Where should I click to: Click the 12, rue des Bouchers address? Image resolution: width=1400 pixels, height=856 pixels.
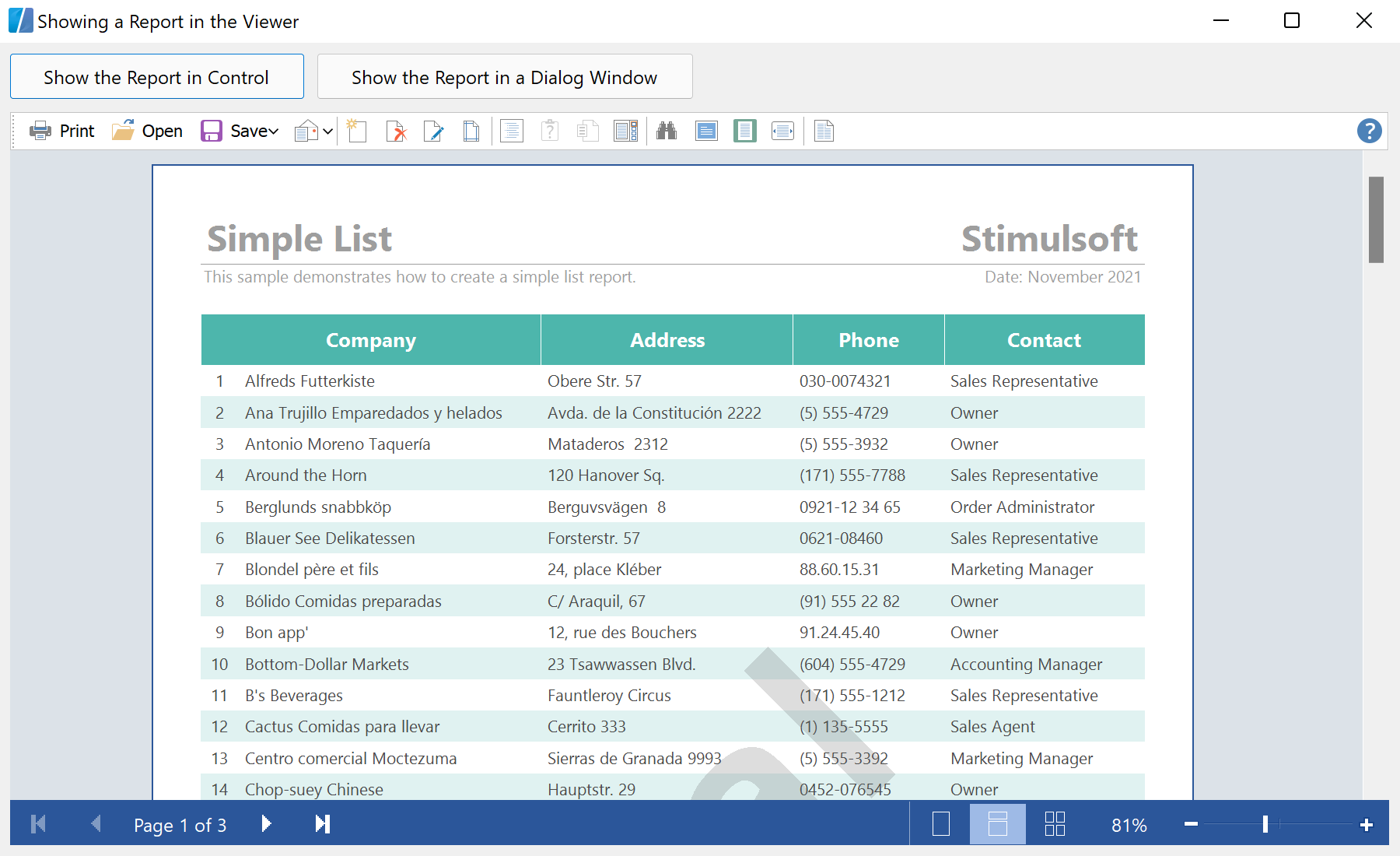(x=622, y=633)
